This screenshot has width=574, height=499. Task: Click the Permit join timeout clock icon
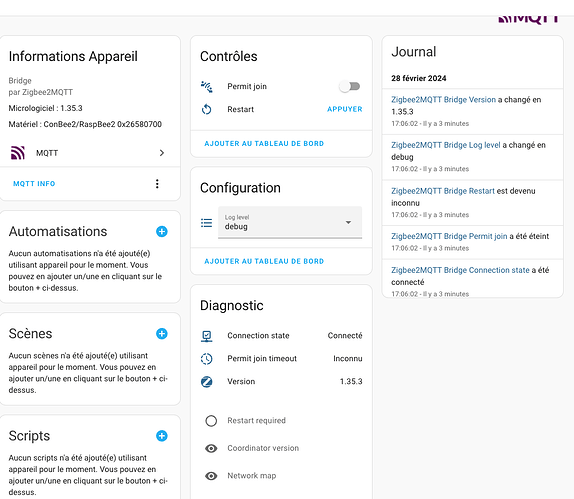[206, 358]
